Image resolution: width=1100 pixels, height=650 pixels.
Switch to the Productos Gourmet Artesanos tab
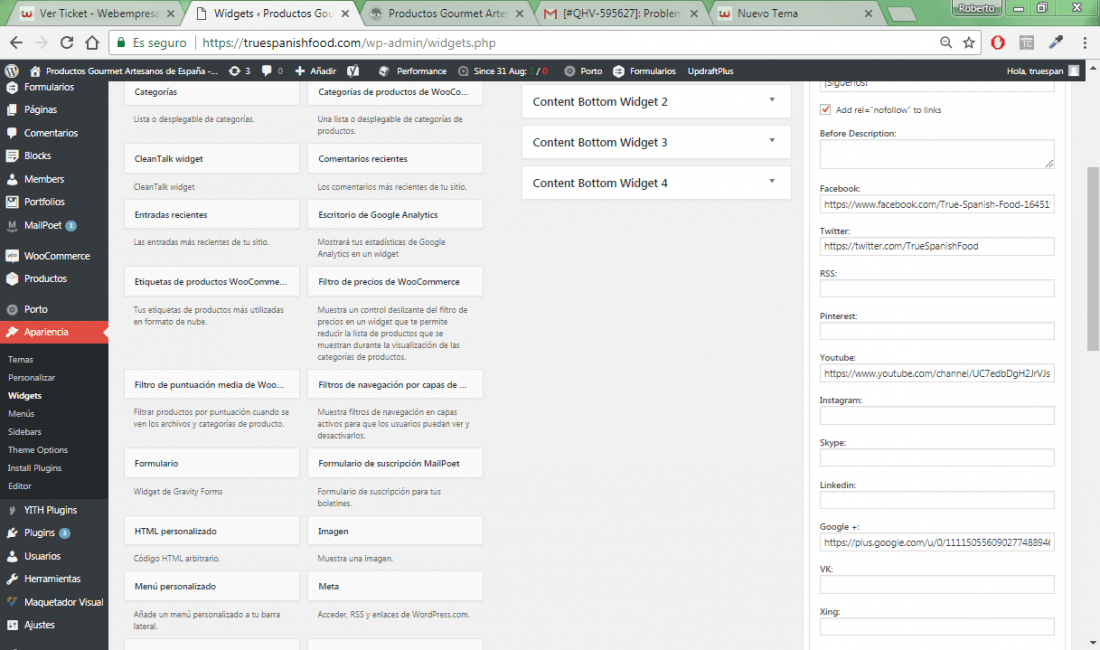pyautogui.click(x=447, y=13)
